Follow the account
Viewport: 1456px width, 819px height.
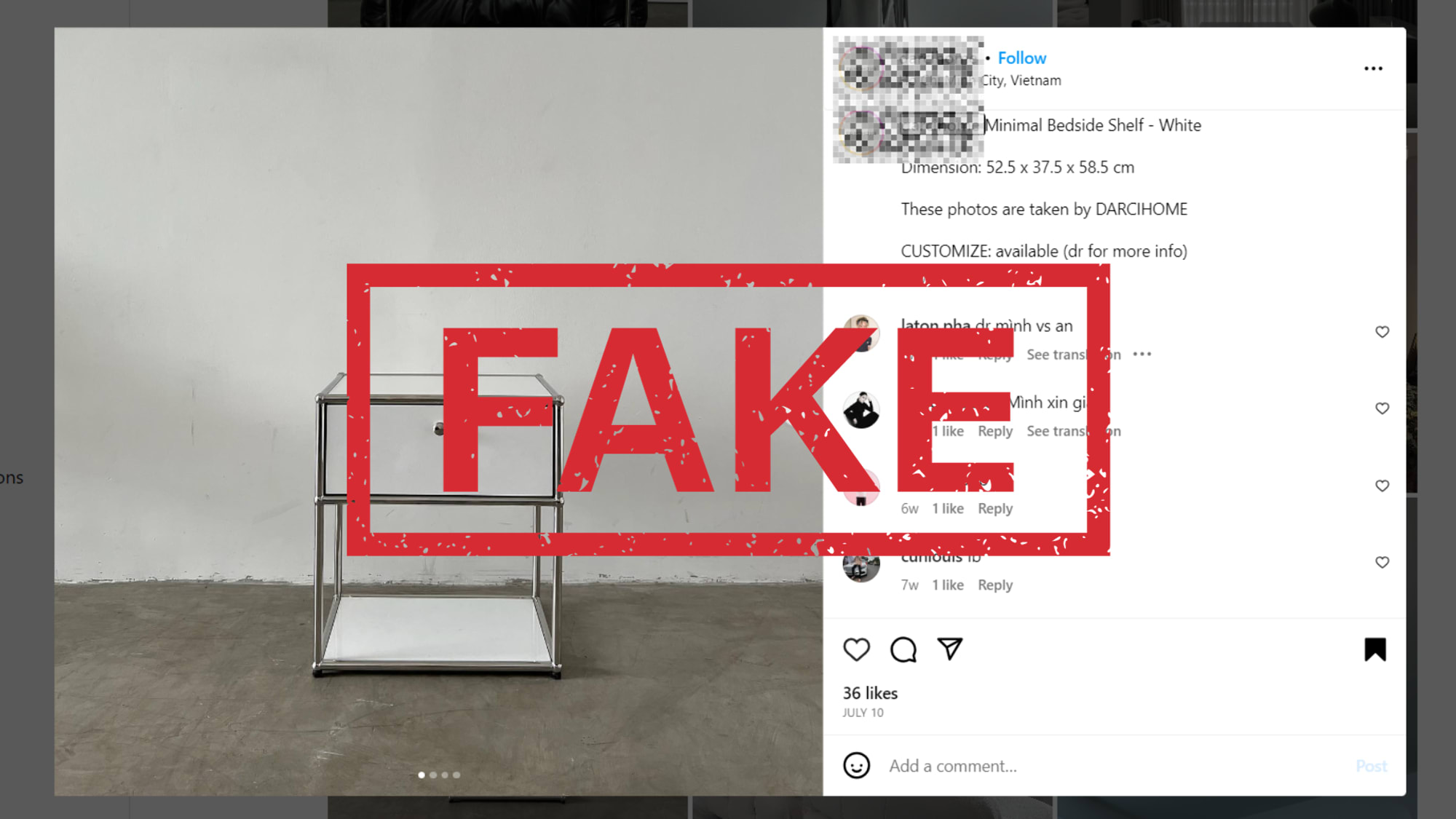click(x=1021, y=58)
